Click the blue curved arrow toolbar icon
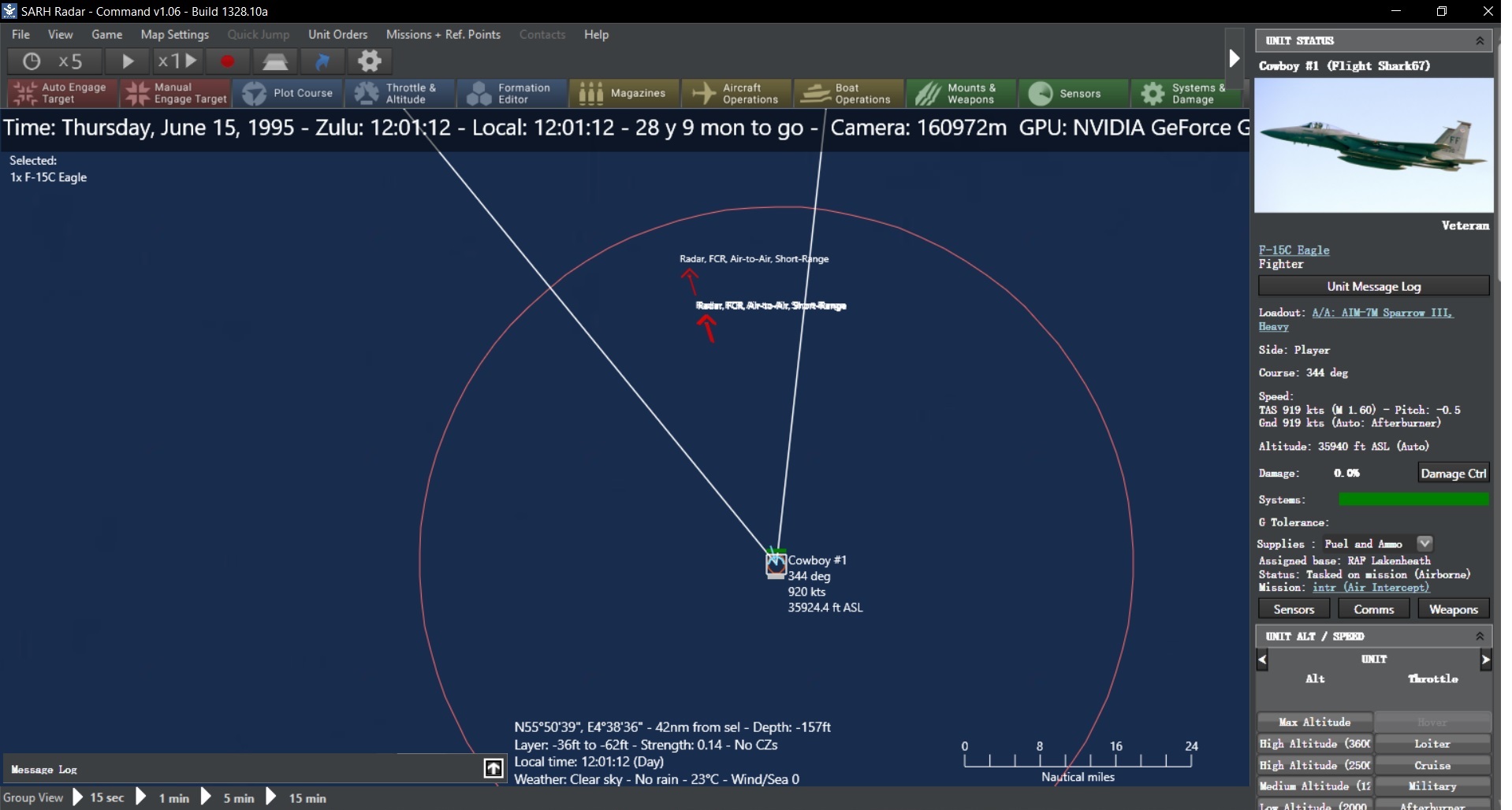 322,61
